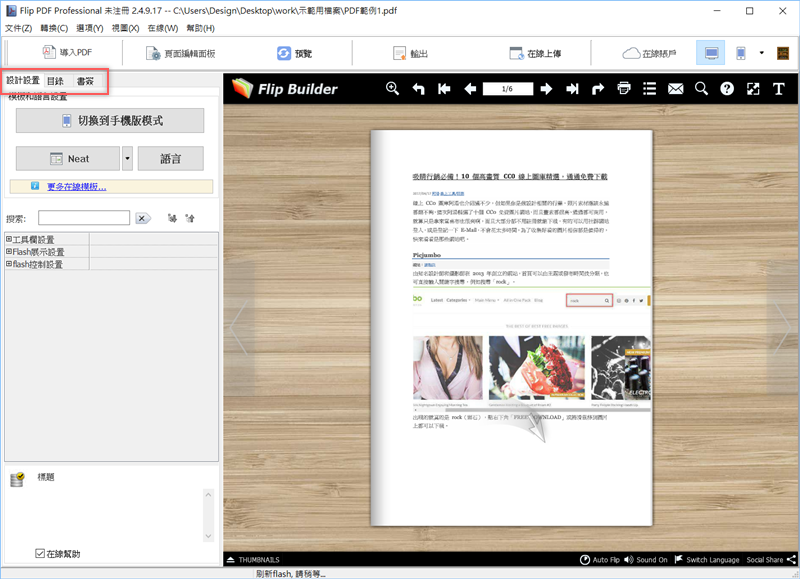Open the 文件(Z) menu
The image size is (800, 579).
tap(19, 28)
